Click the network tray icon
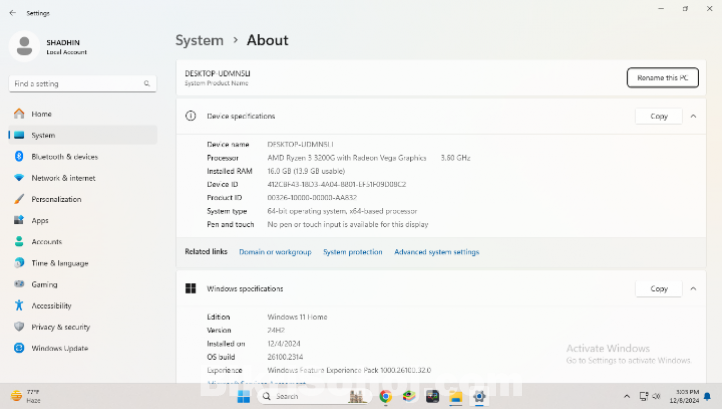The height and width of the screenshot is (409, 722). tap(644, 396)
